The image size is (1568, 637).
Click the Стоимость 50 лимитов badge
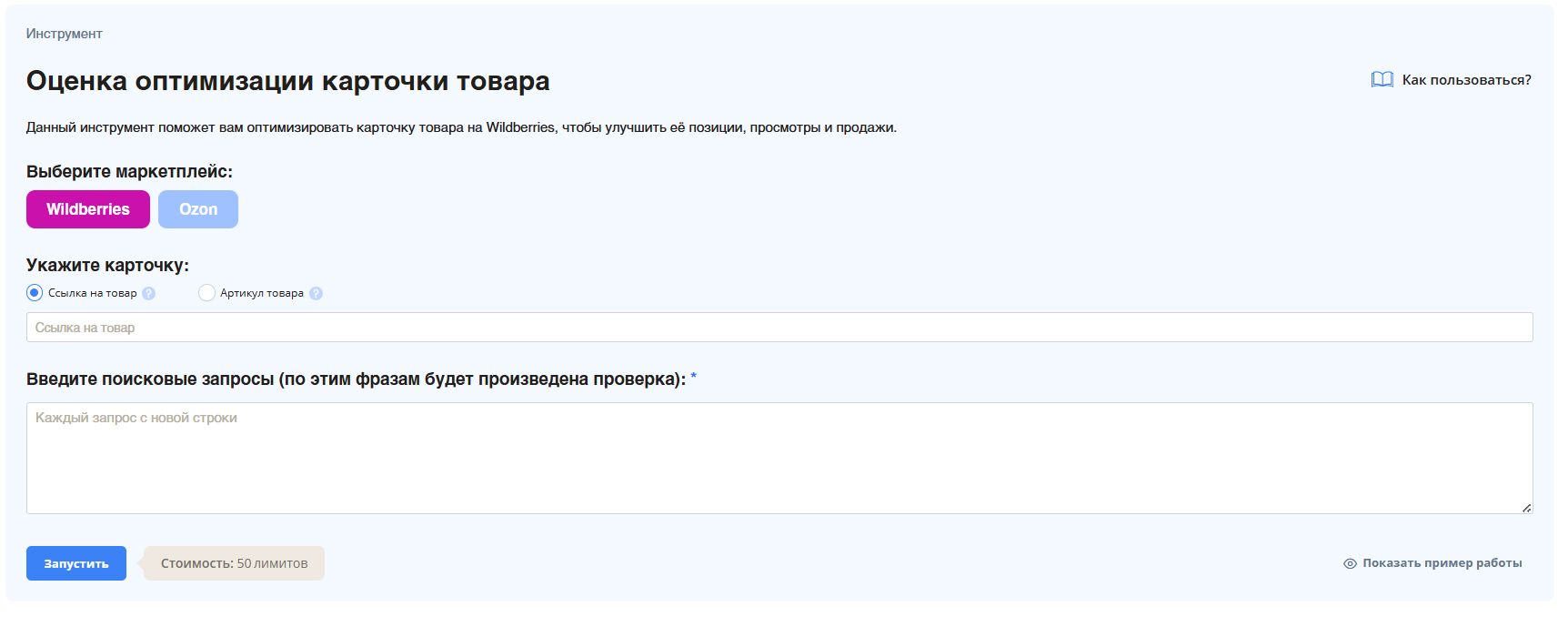234,563
